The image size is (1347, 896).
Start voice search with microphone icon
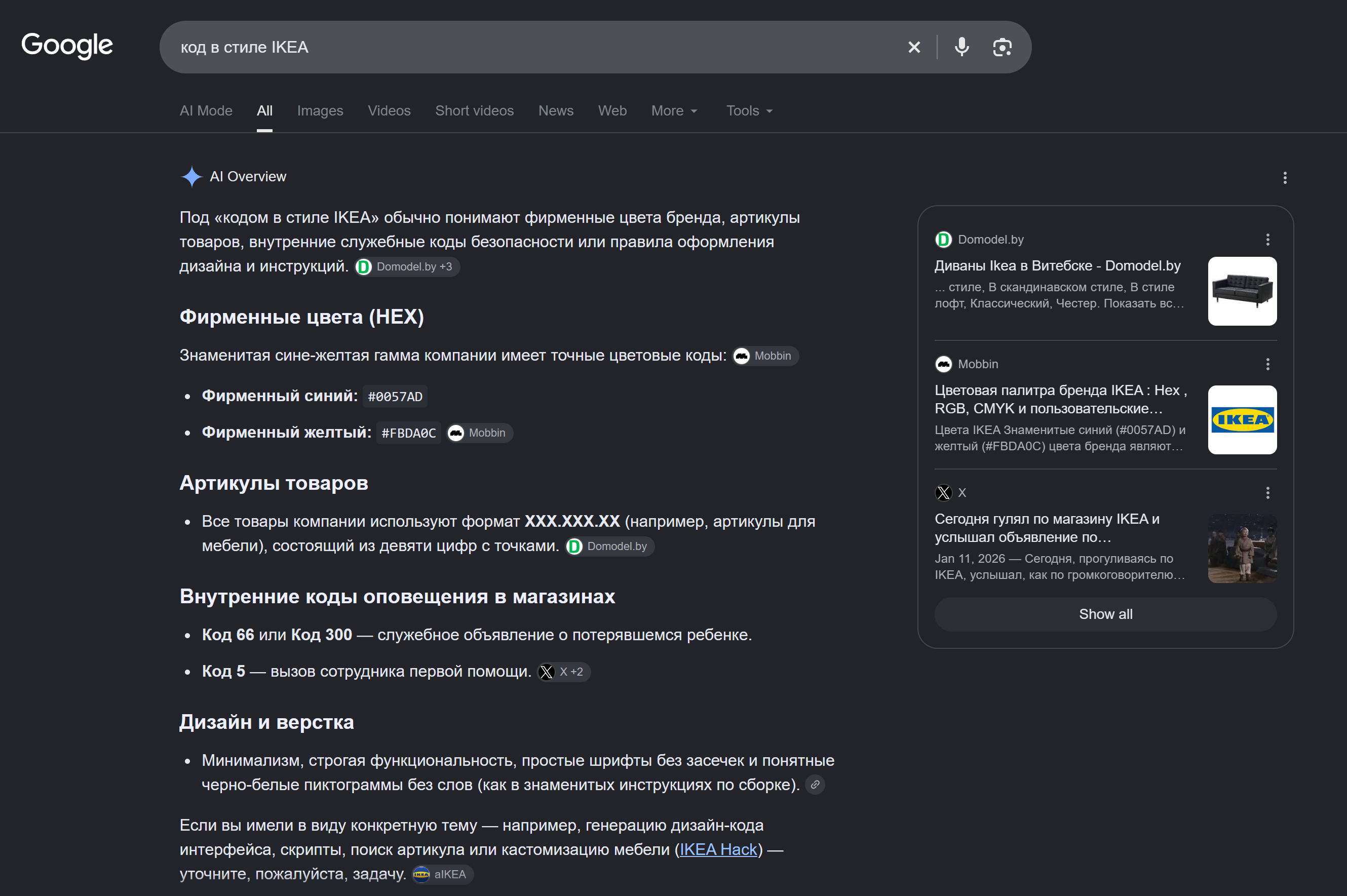[x=962, y=48]
